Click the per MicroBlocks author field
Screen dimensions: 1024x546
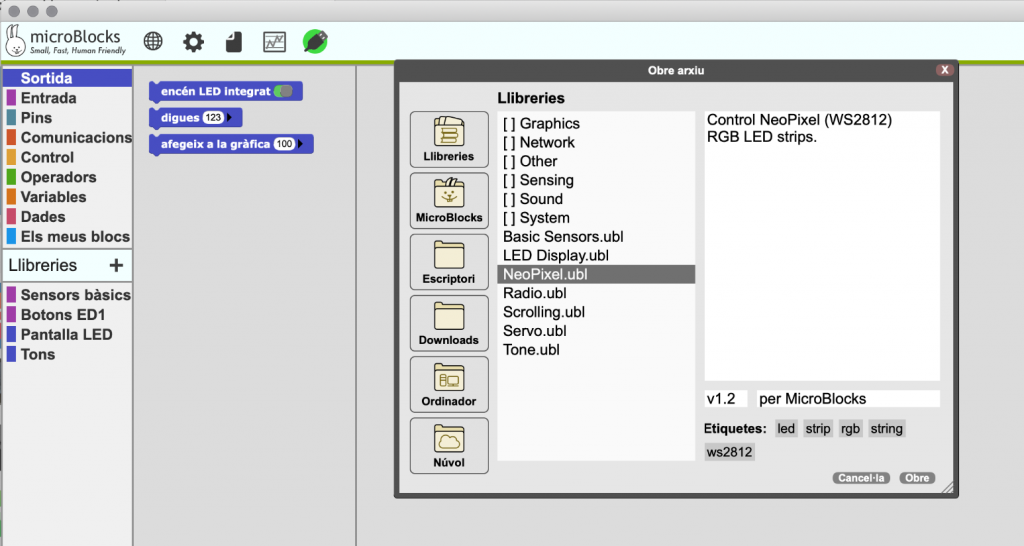point(848,398)
